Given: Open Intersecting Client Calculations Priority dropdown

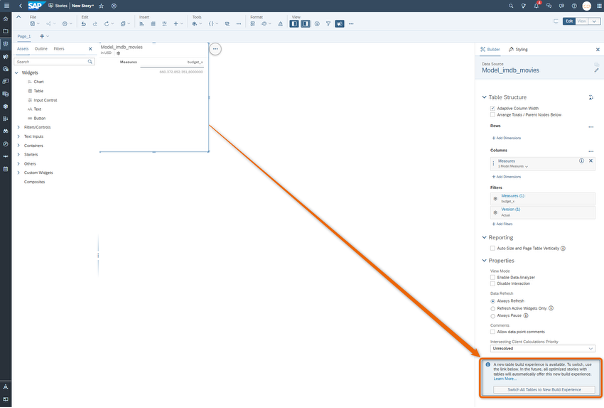Looking at the screenshot, I should click(543, 348).
